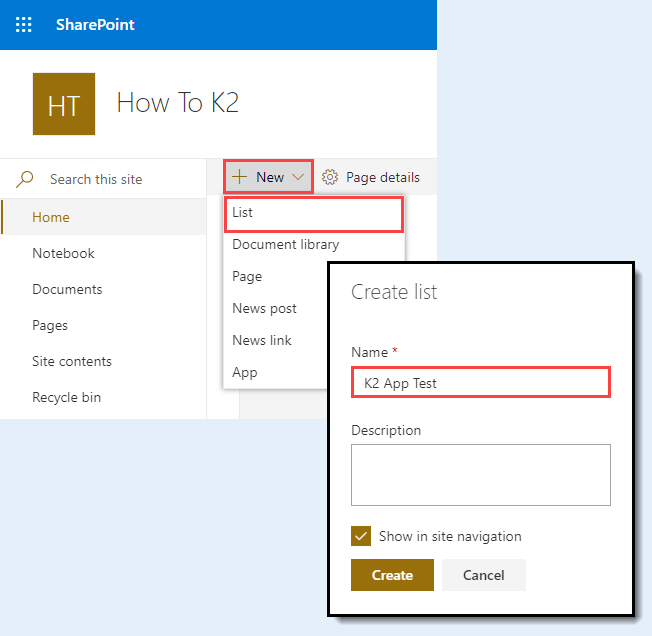Open the SharePoint app launcher waffle icon
This screenshot has width=652, height=636.
[24, 25]
